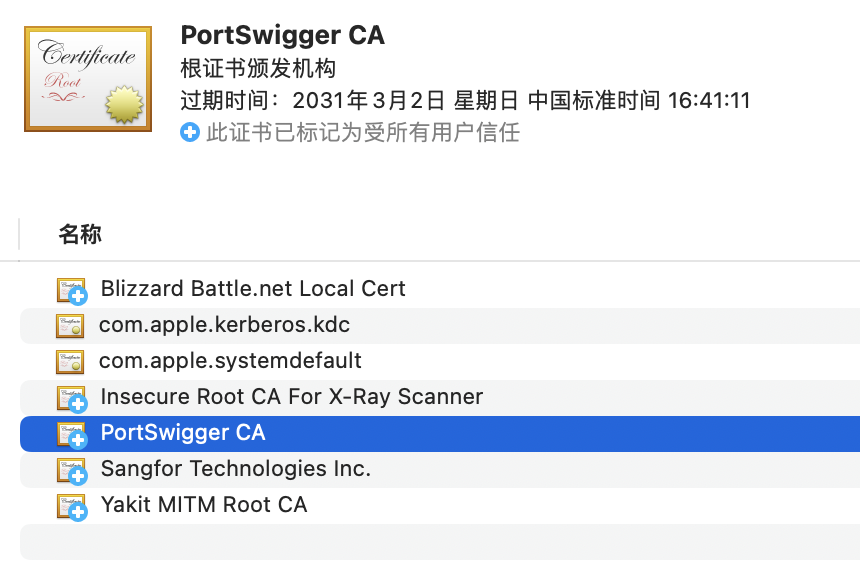The width and height of the screenshot is (860, 576).
Task: Select the Sangfor Technologies Inc. certificate
Action: point(235,469)
